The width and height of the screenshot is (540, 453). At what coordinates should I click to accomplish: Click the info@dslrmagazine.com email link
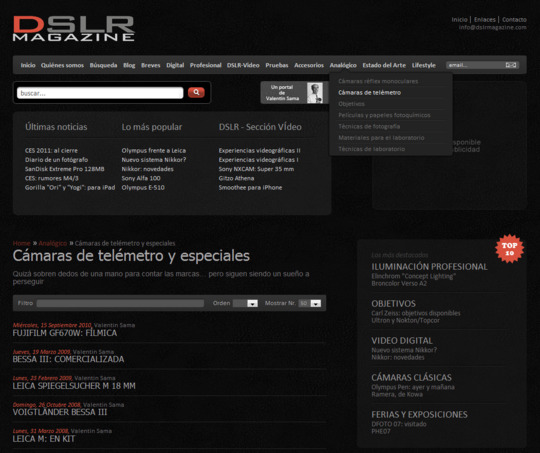pos(492,27)
